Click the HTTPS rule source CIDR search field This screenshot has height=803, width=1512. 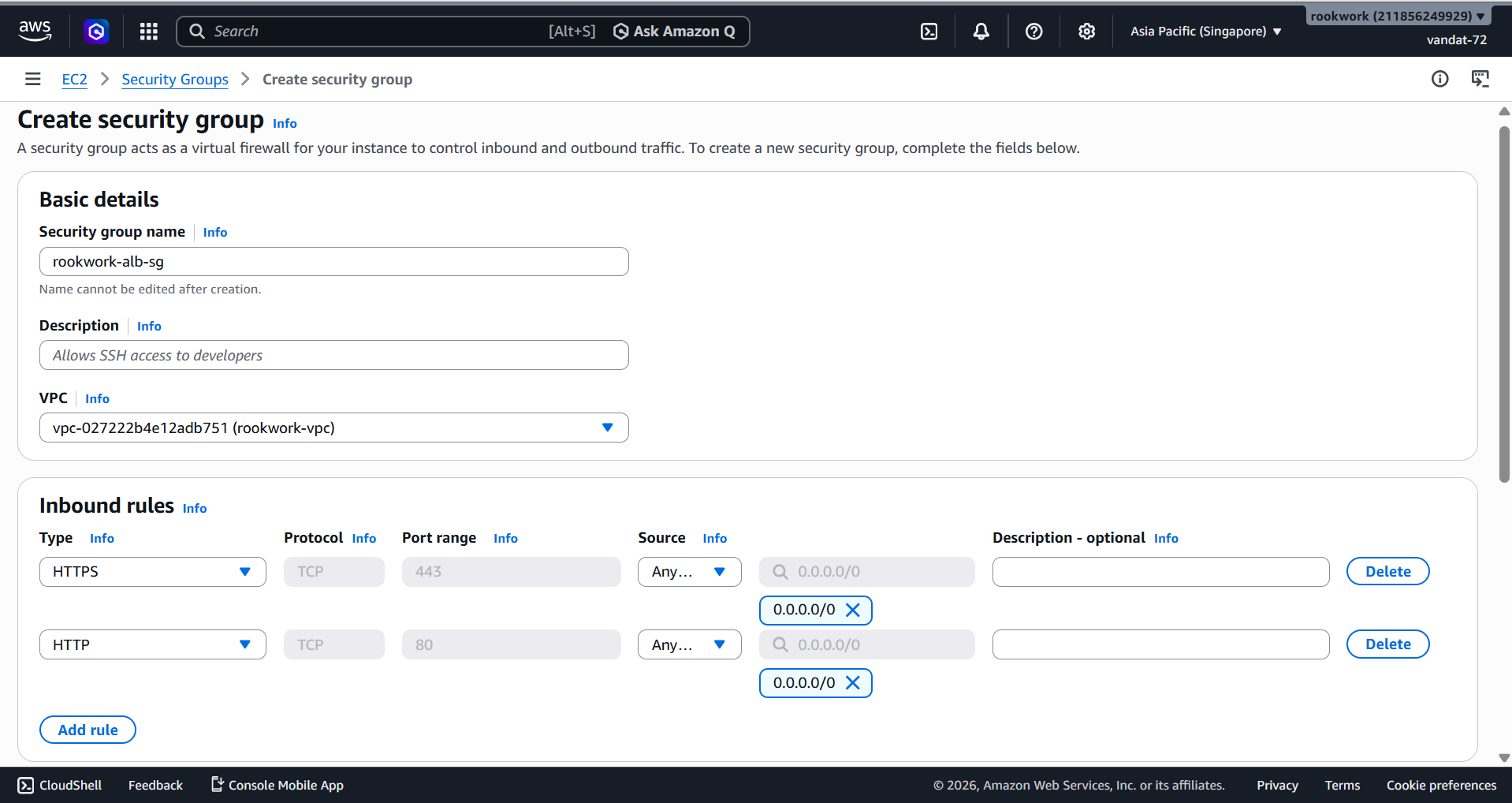coord(867,572)
